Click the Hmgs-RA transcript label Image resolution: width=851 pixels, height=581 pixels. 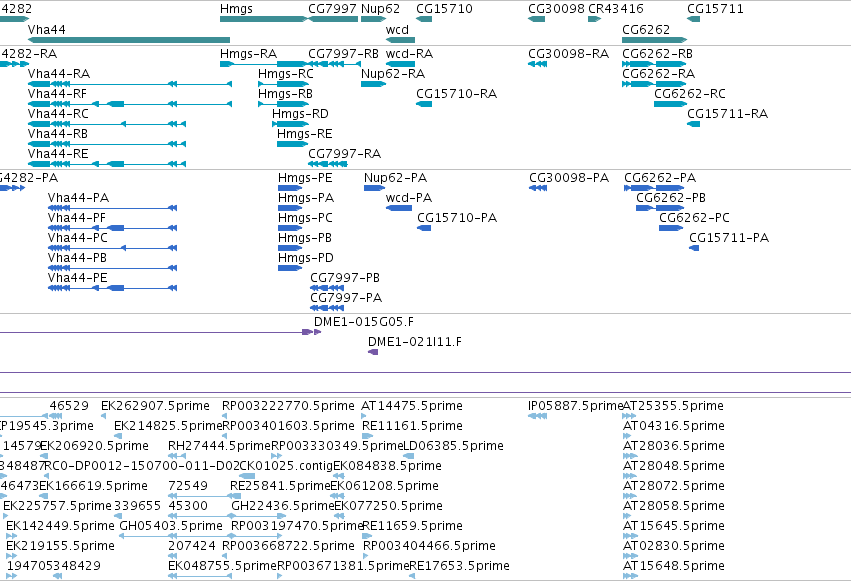[248, 54]
